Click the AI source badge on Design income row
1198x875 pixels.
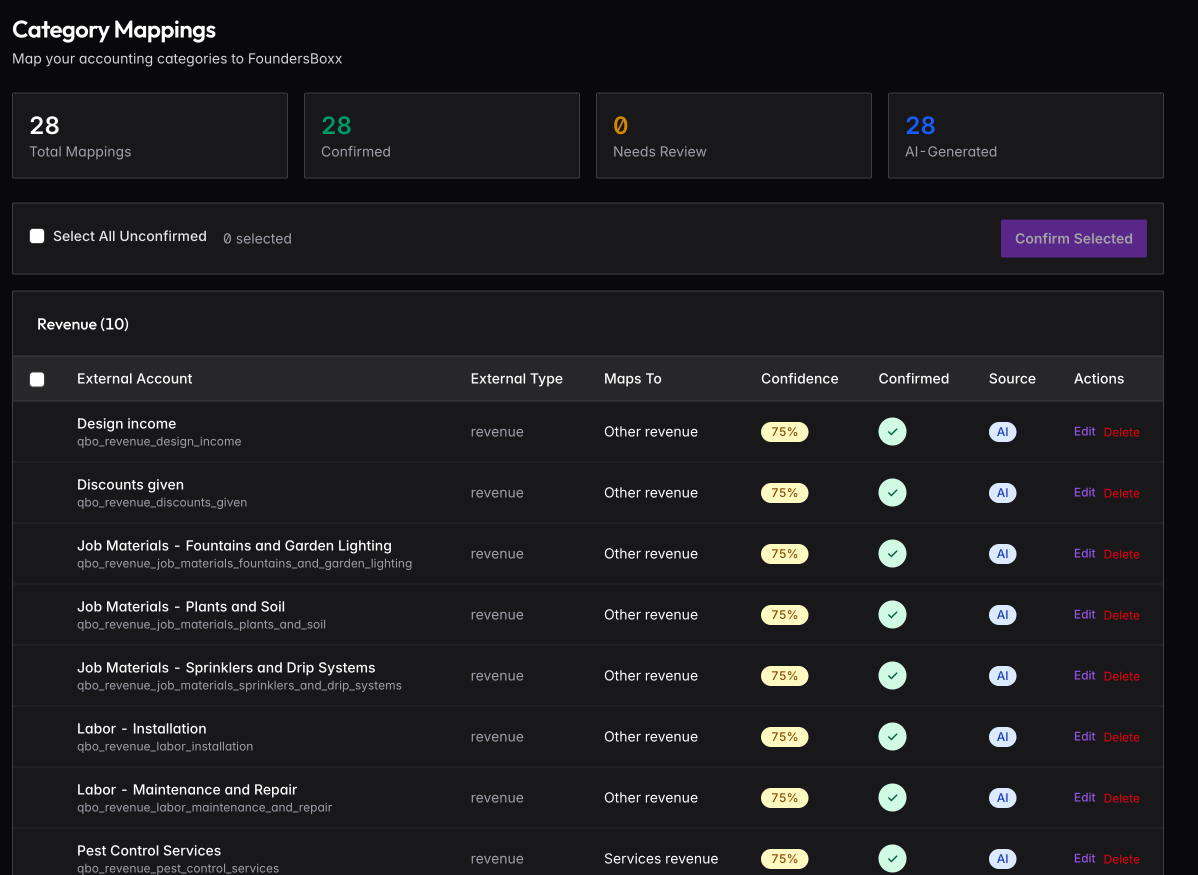pos(1002,431)
